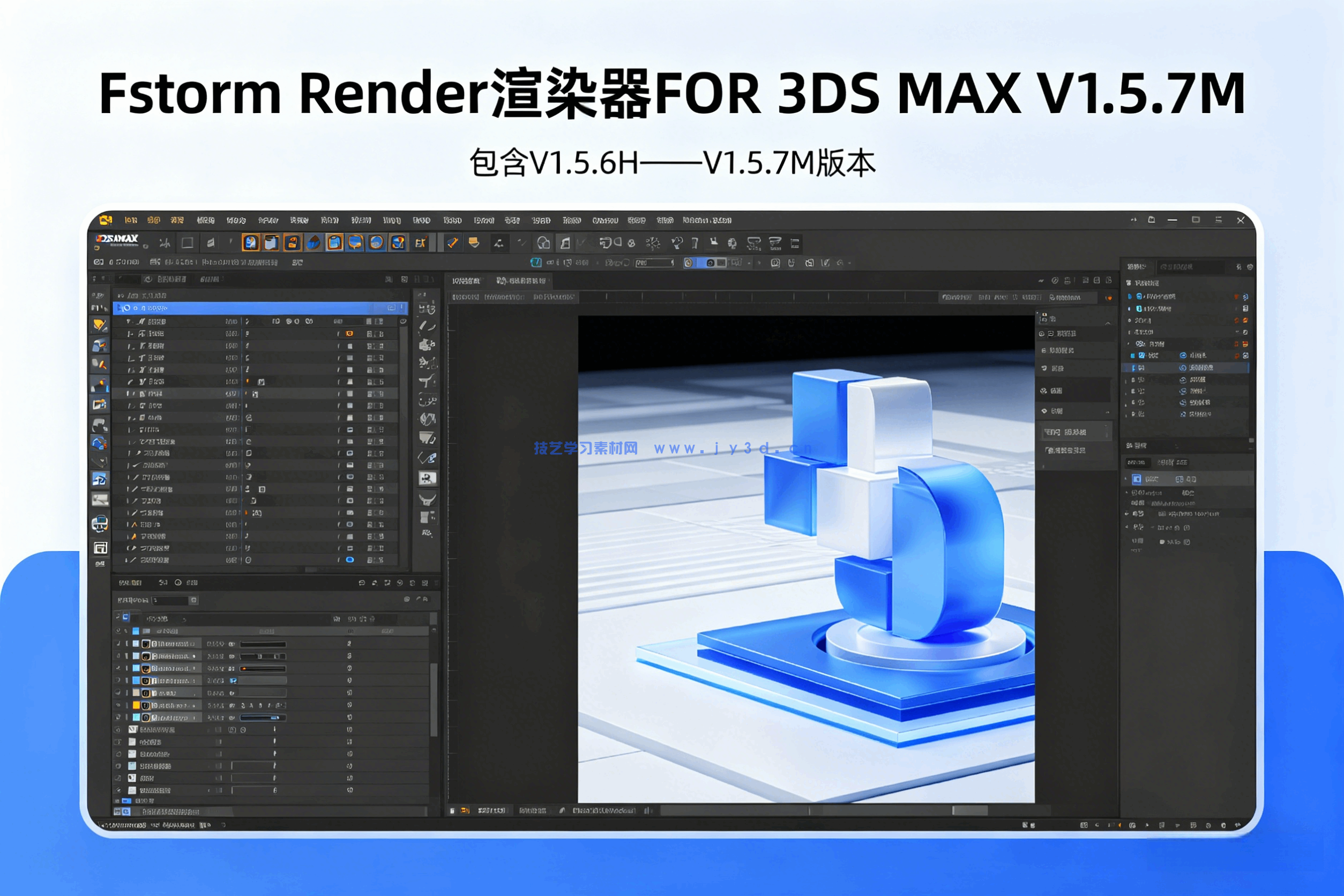The width and height of the screenshot is (1344, 896).
Task: Click the orange bucket icon beside the pencil
Action: point(474,243)
